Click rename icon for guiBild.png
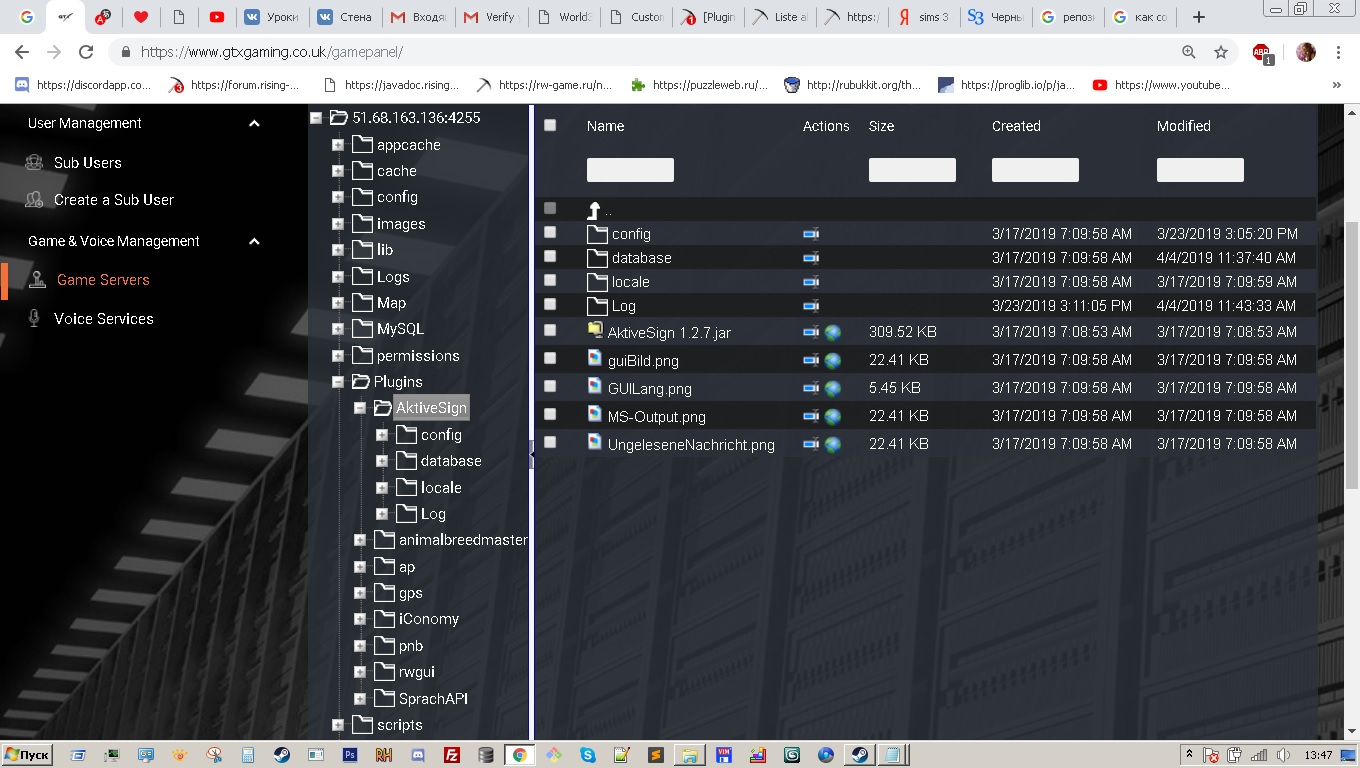This screenshot has height=768, width=1360. pyautogui.click(x=811, y=360)
